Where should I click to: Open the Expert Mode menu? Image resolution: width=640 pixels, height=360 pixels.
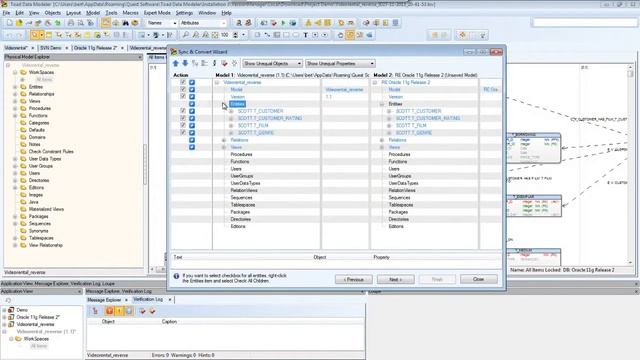[157, 13]
